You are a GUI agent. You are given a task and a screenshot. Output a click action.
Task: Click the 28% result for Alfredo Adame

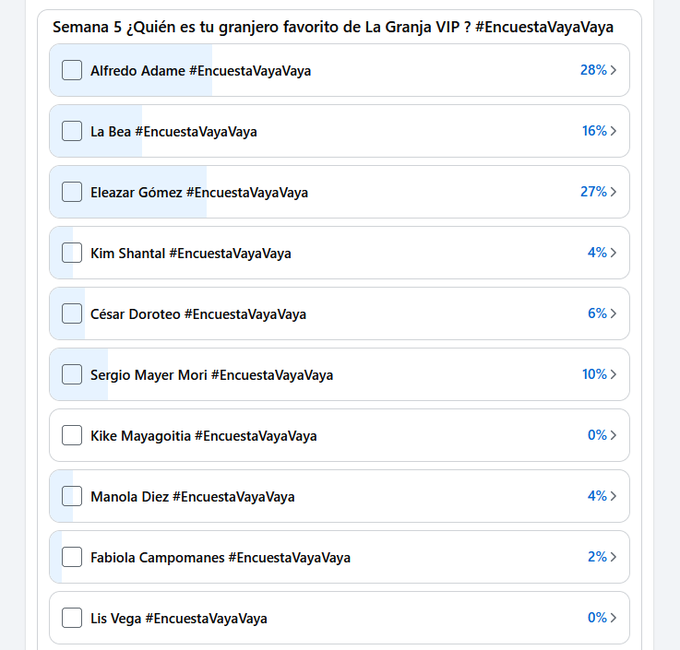593,70
